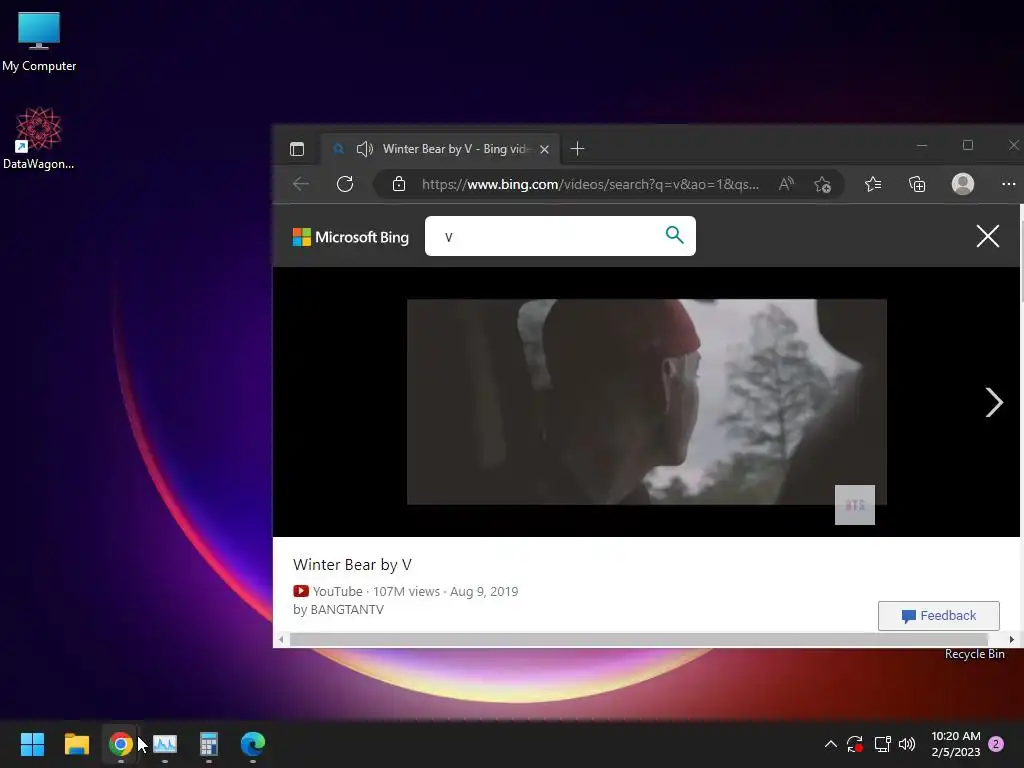The width and height of the screenshot is (1024, 768).
Task: Open the Favorites list
Action: coord(873,184)
